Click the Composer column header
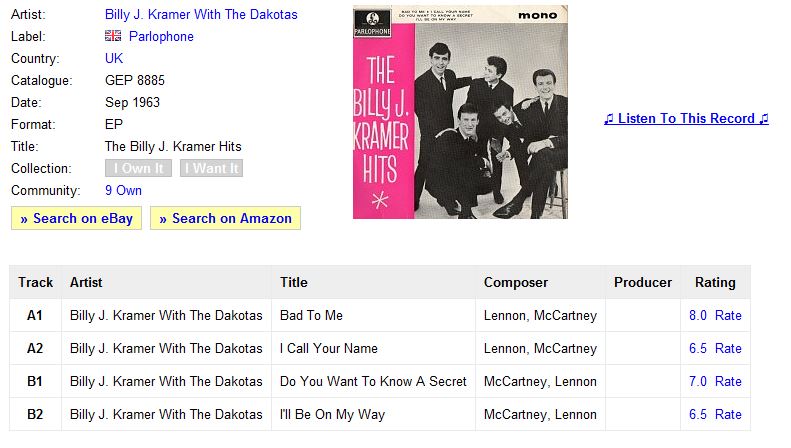This screenshot has height=448, width=791. 516,282
